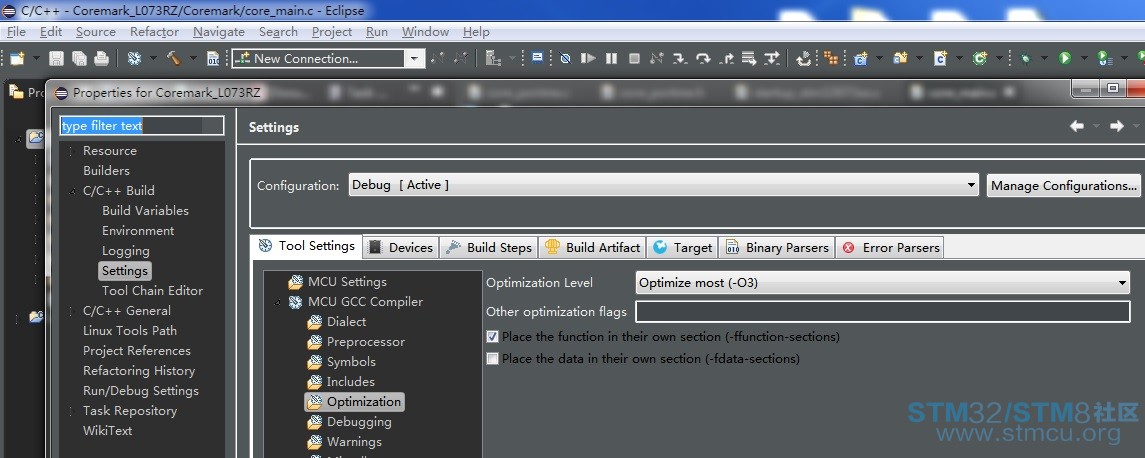Click the type filter text field
Image resolution: width=1145 pixels, height=458 pixels.
tap(142, 126)
